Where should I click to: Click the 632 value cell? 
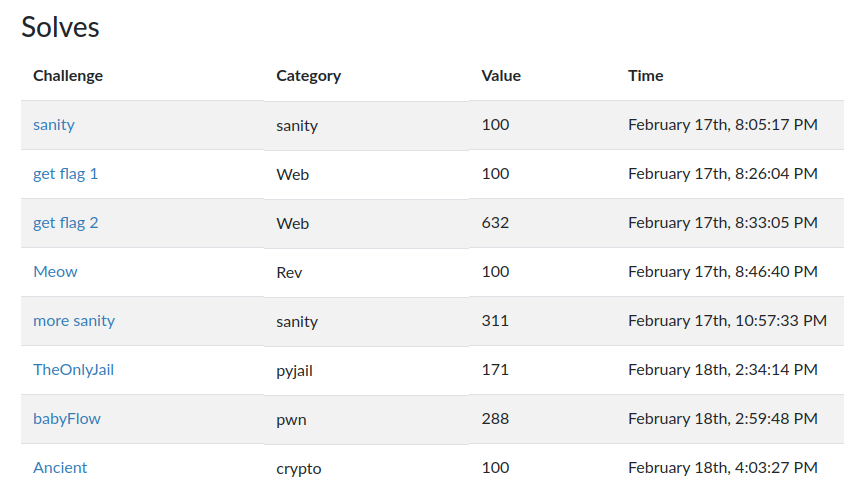click(495, 223)
